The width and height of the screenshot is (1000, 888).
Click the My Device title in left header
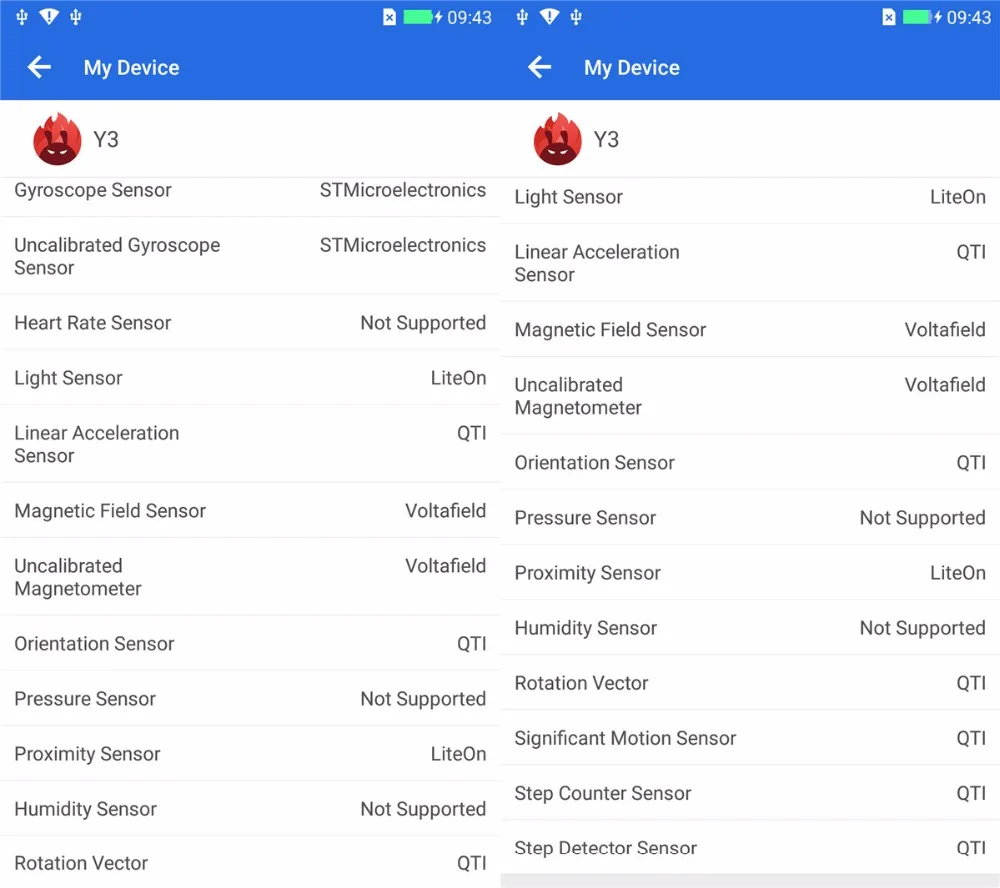131,68
